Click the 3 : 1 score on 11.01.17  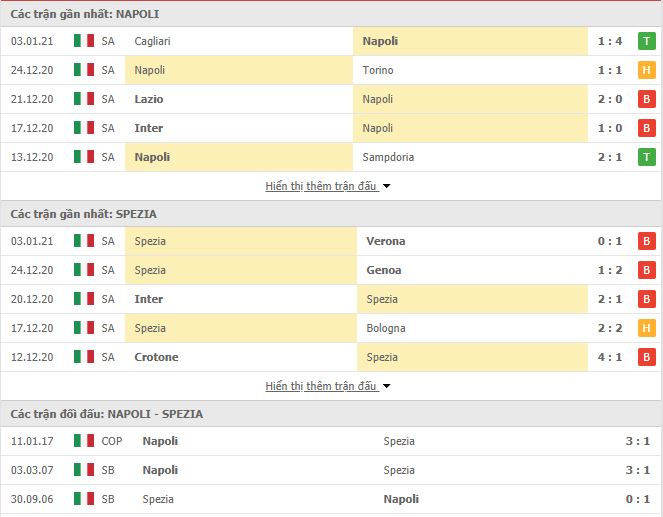coord(638,441)
